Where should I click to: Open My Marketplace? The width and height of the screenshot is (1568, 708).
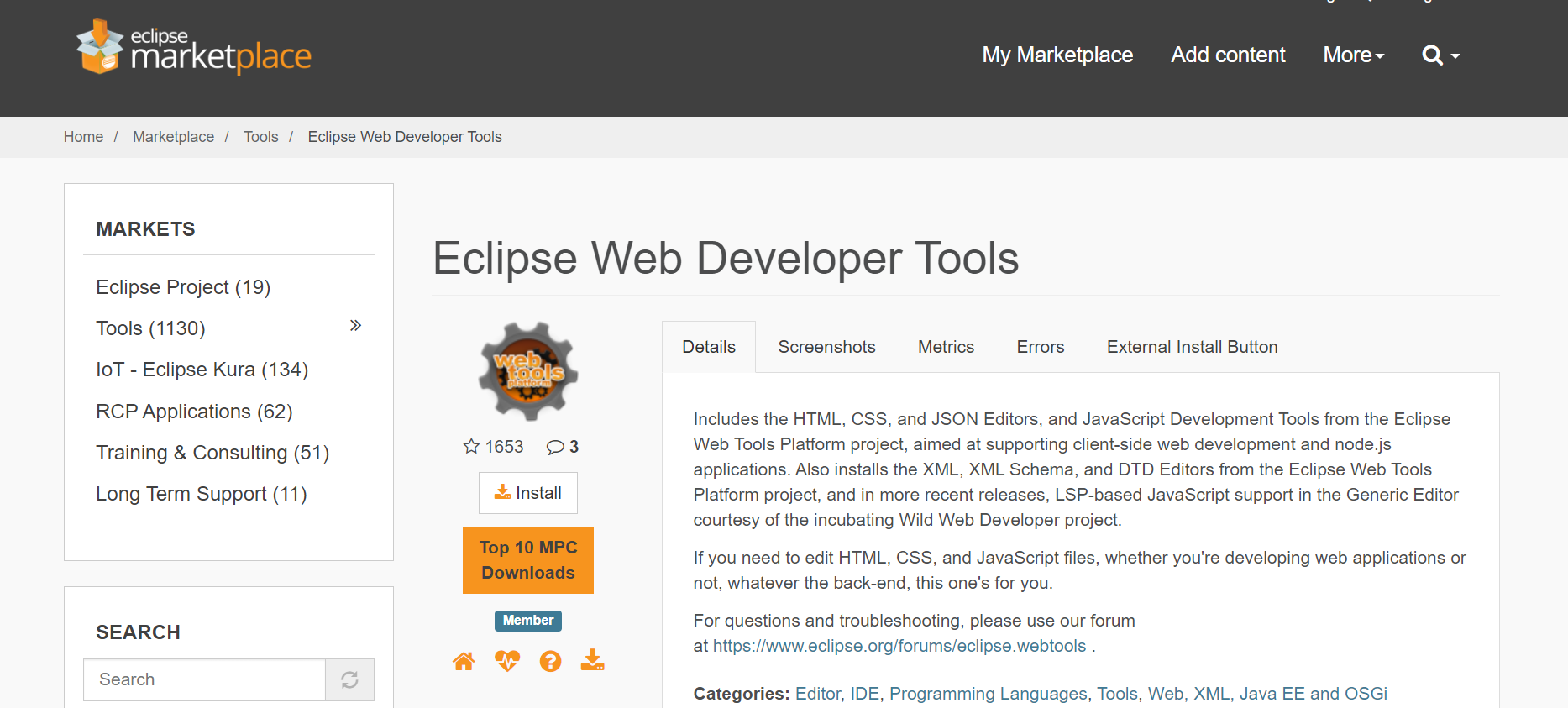click(x=1057, y=55)
